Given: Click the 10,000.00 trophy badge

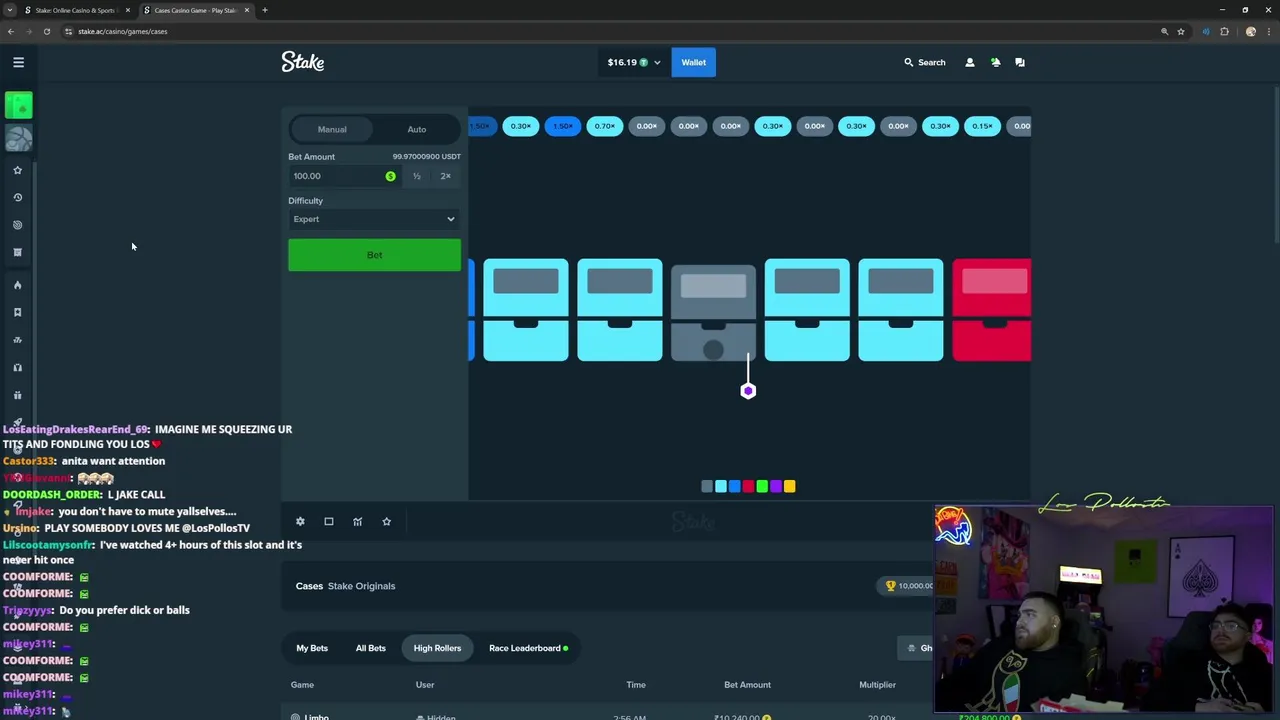Looking at the screenshot, I should tap(908, 586).
